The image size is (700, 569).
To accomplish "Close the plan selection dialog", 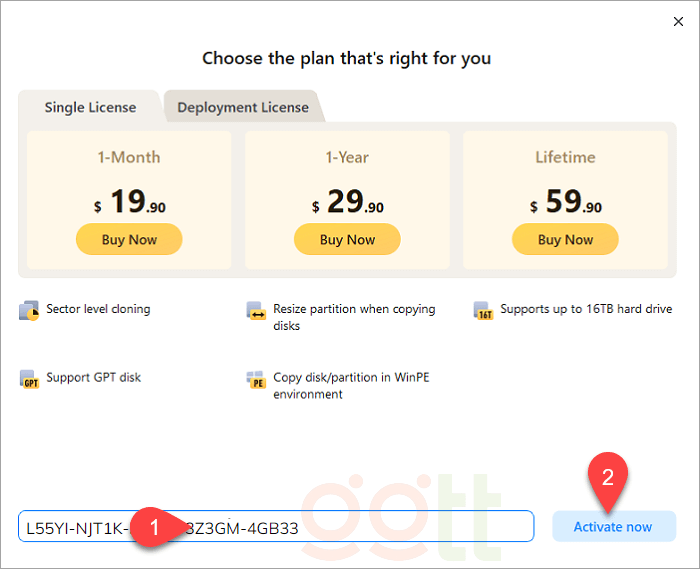I will click(680, 21).
